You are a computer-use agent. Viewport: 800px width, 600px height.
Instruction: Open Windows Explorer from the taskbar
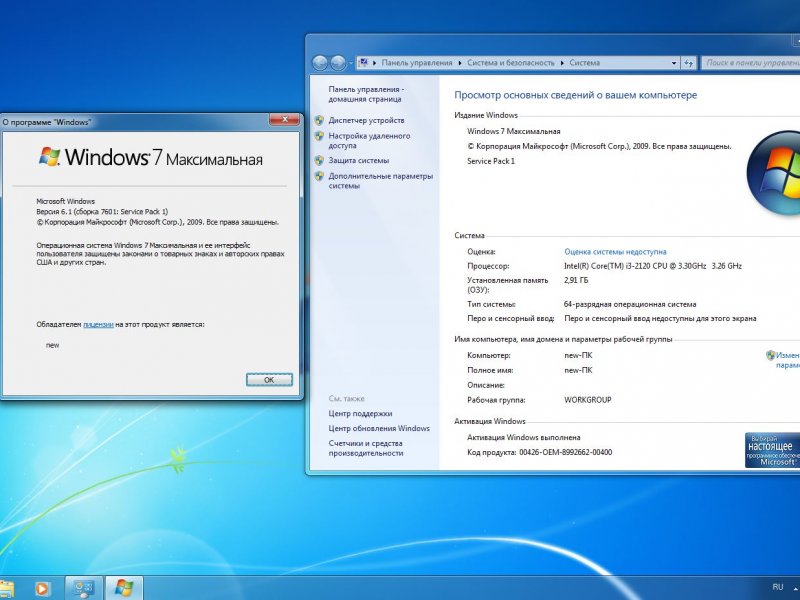click(x=7, y=588)
